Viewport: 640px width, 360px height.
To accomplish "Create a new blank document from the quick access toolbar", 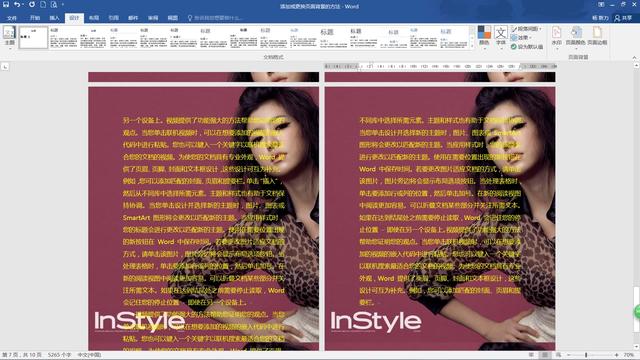I will 43,4.
